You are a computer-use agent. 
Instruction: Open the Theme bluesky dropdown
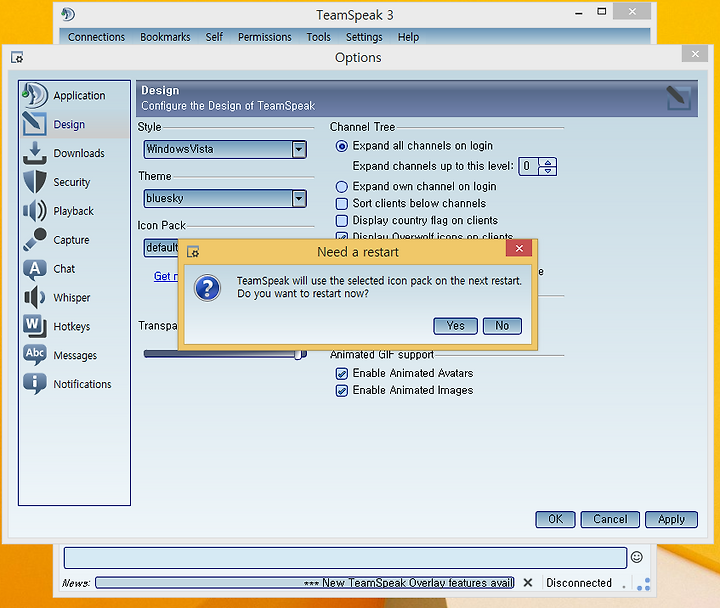click(225, 198)
